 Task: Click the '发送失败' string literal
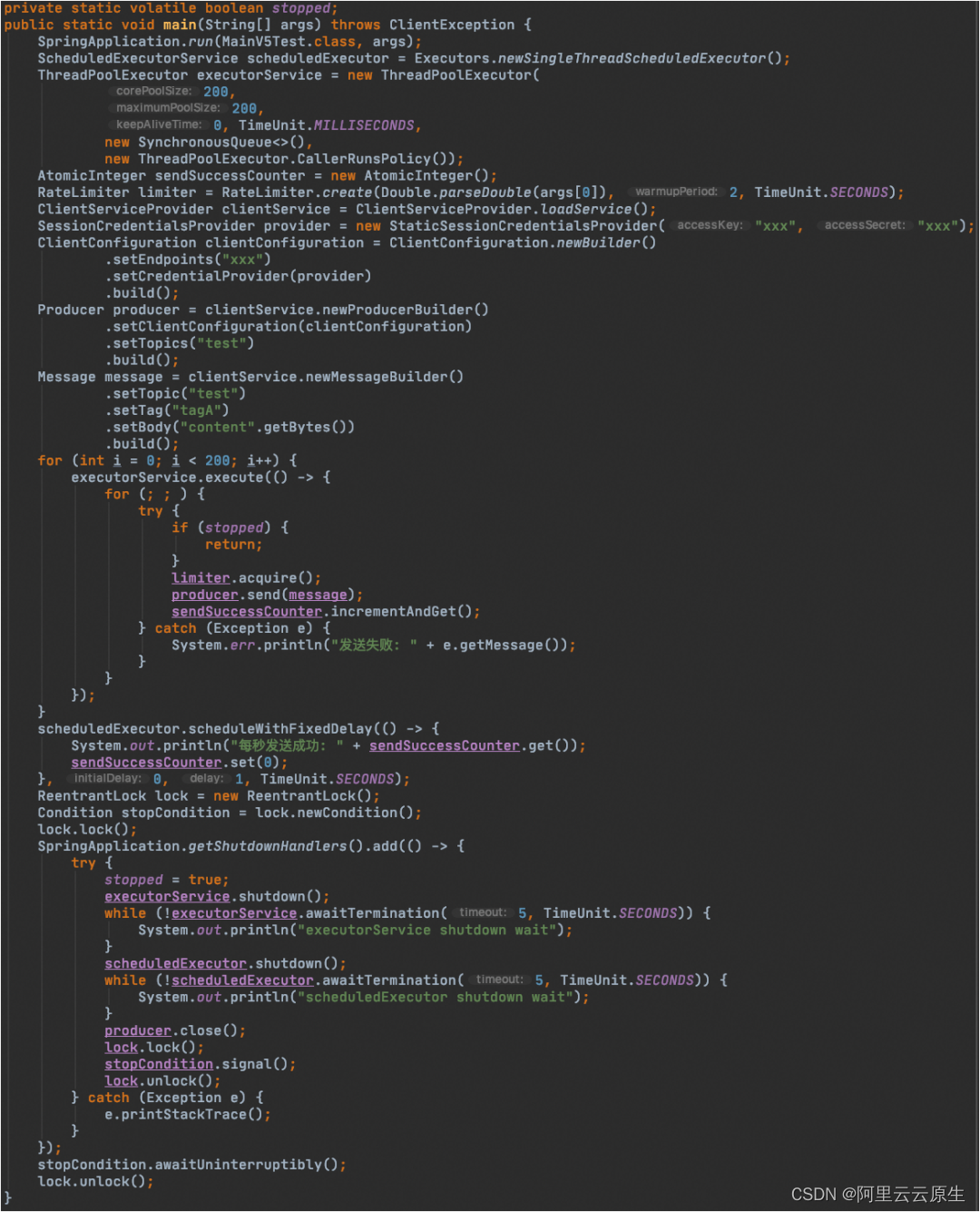pos(374,645)
